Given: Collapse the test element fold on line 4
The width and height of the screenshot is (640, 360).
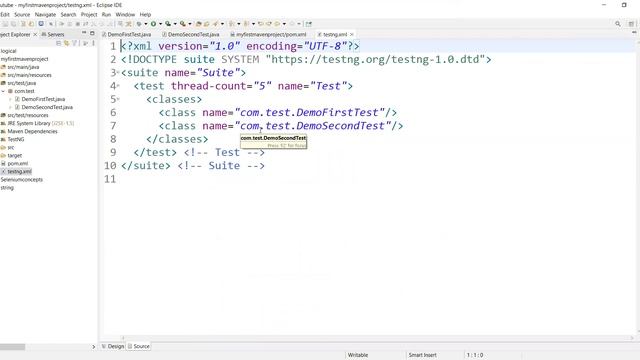Looking at the screenshot, I should point(118,86).
